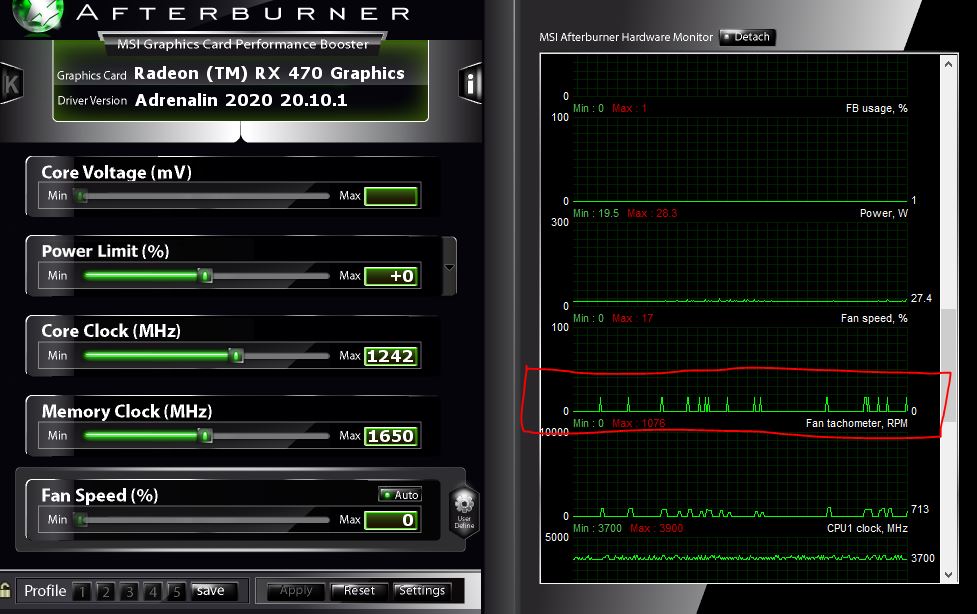Toggle the Auto fan speed button

click(400, 494)
